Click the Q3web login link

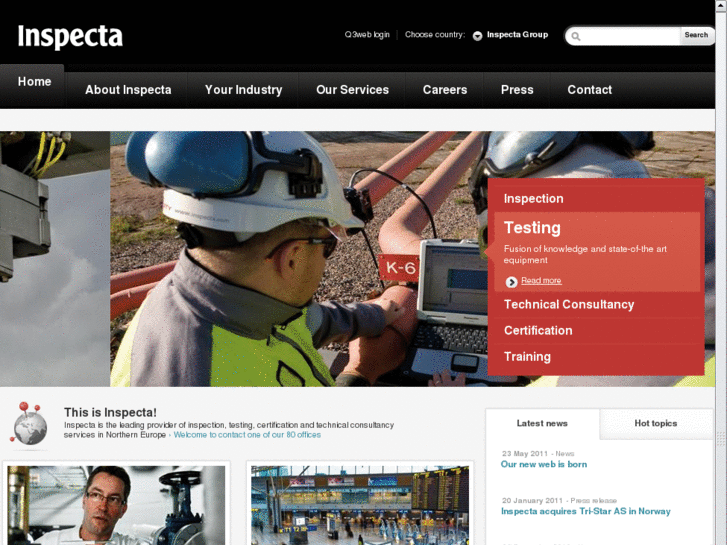point(367,35)
